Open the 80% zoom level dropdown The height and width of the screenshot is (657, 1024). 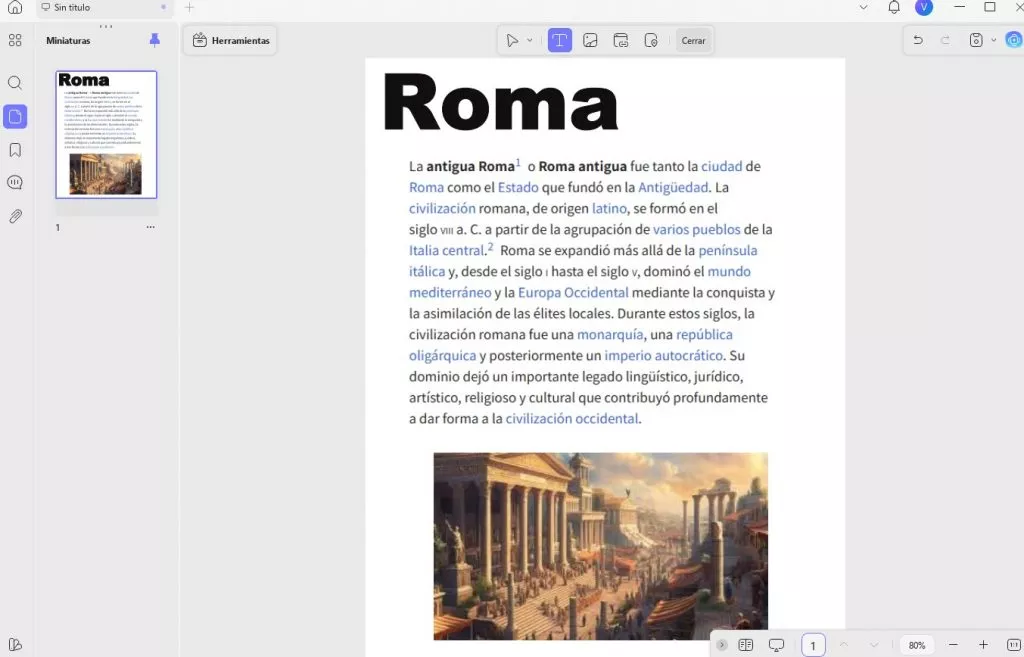click(917, 645)
